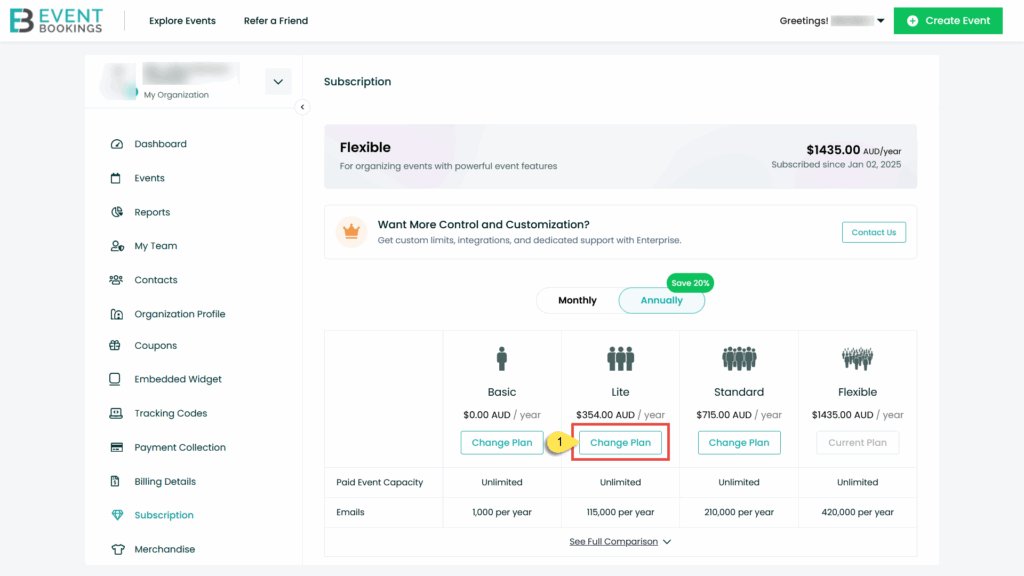This screenshot has height=576, width=1024.
Task: Click the Event Bookings logo
Action: click(56, 21)
